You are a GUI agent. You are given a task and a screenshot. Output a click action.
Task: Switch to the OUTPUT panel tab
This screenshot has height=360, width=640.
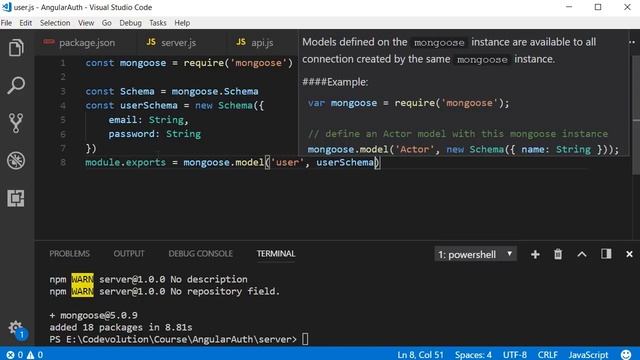129,253
